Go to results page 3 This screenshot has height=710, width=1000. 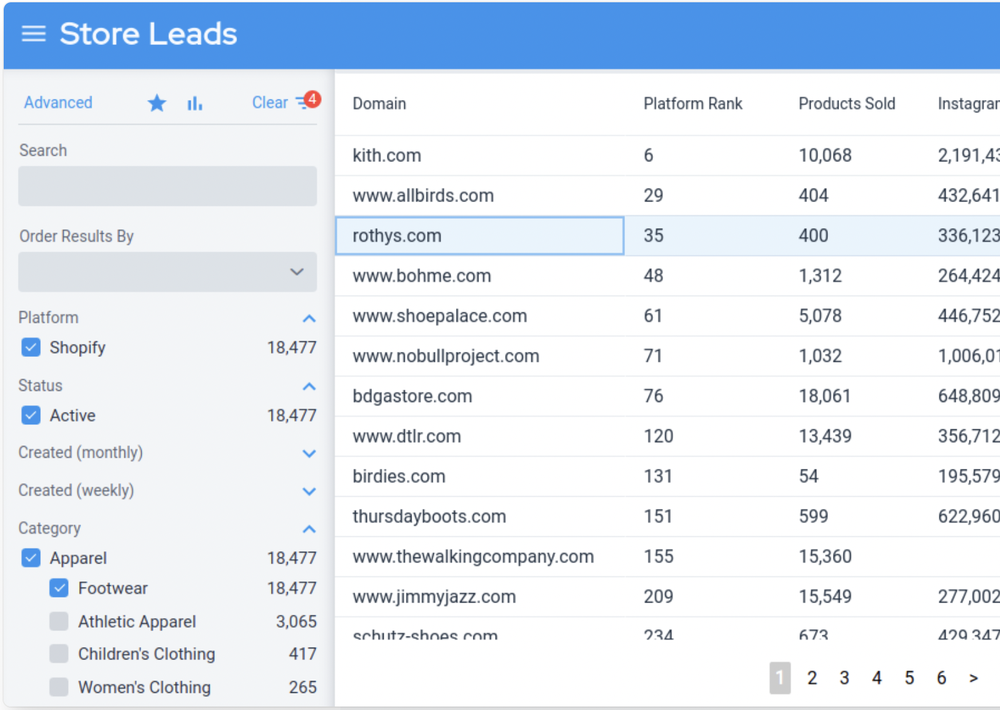(x=844, y=678)
